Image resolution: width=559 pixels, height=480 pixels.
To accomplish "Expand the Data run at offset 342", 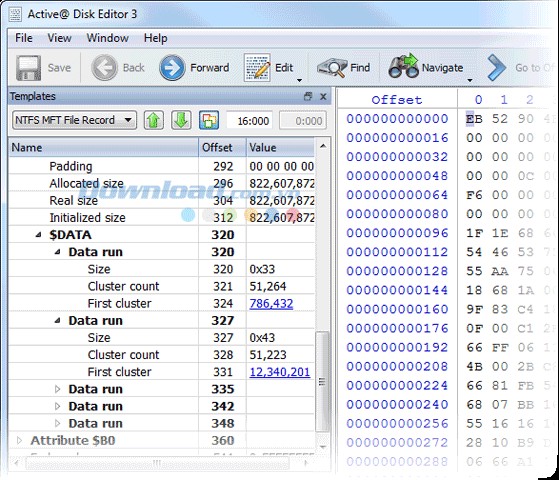I will pos(57,406).
